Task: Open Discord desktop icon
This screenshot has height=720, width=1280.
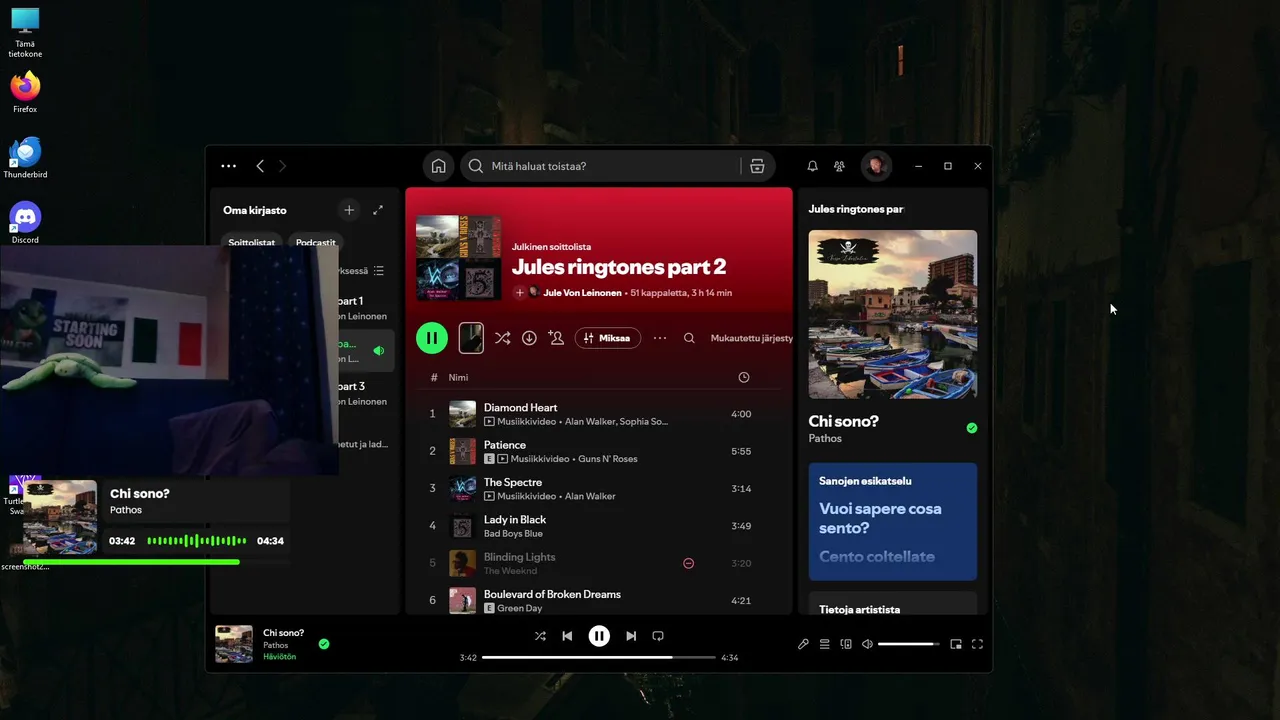Action: [x=25, y=223]
